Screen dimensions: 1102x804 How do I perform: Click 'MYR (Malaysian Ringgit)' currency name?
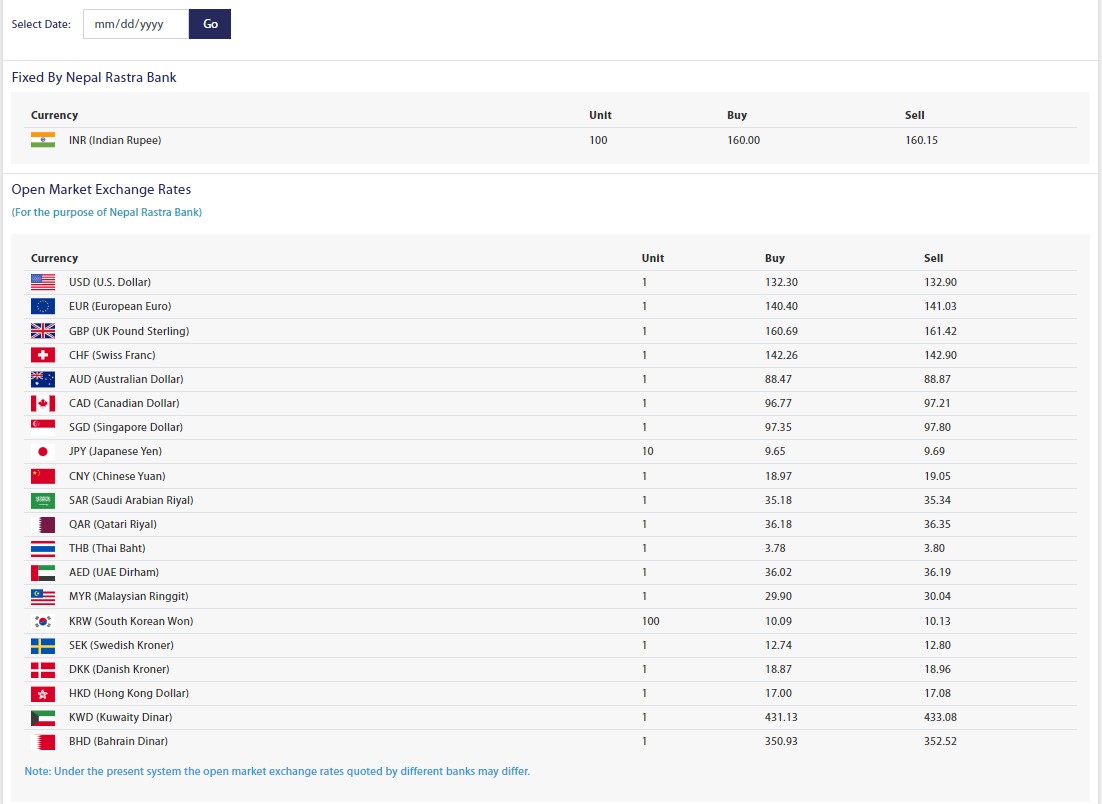click(129, 596)
